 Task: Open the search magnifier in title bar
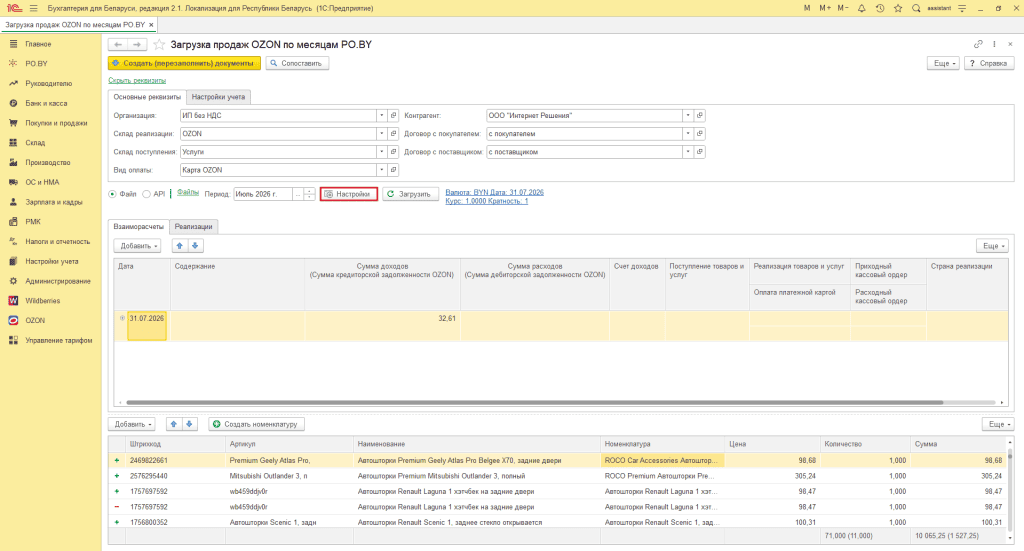click(916, 8)
